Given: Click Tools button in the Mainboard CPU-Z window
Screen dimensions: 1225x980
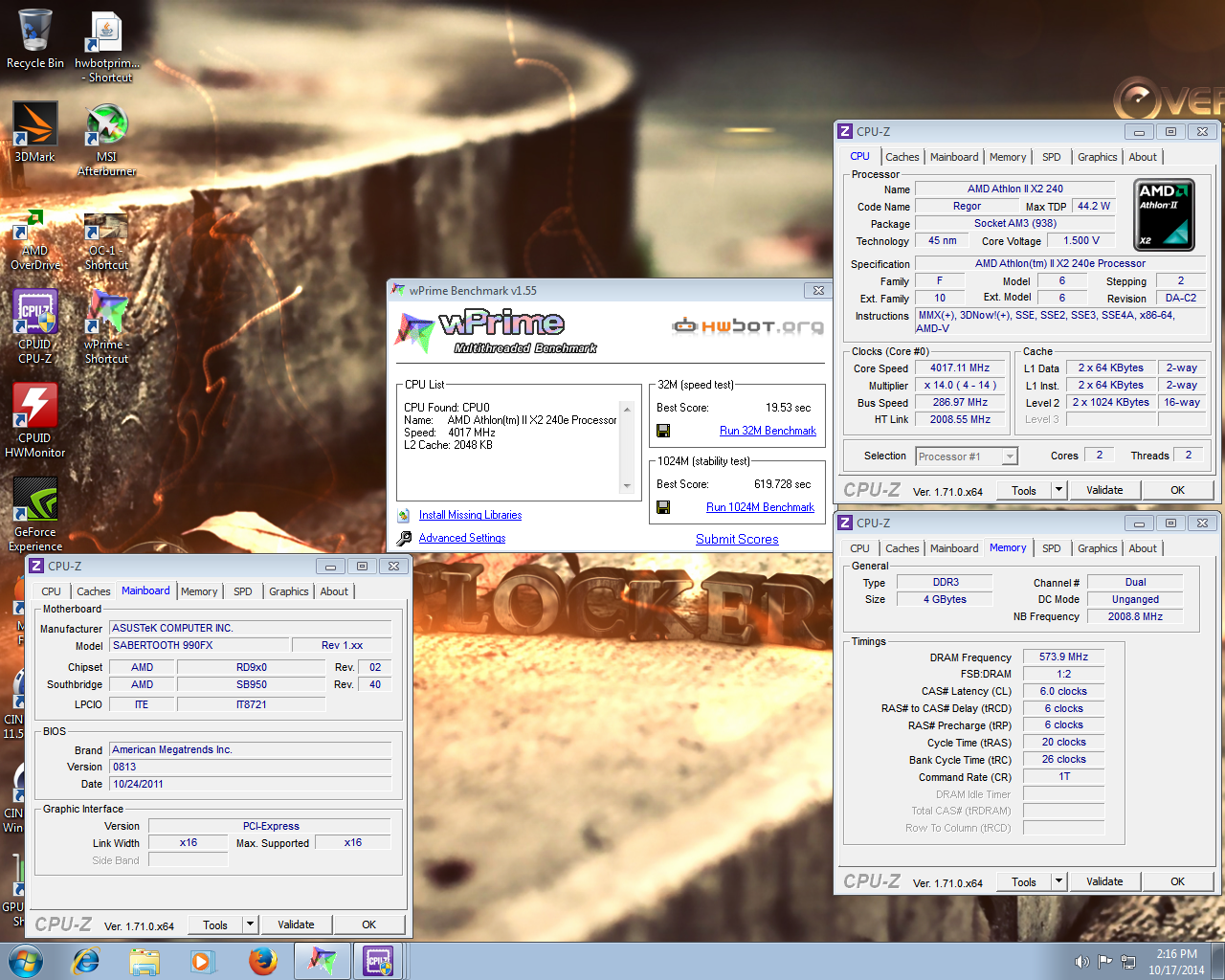Looking at the screenshot, I should point(215,924).
